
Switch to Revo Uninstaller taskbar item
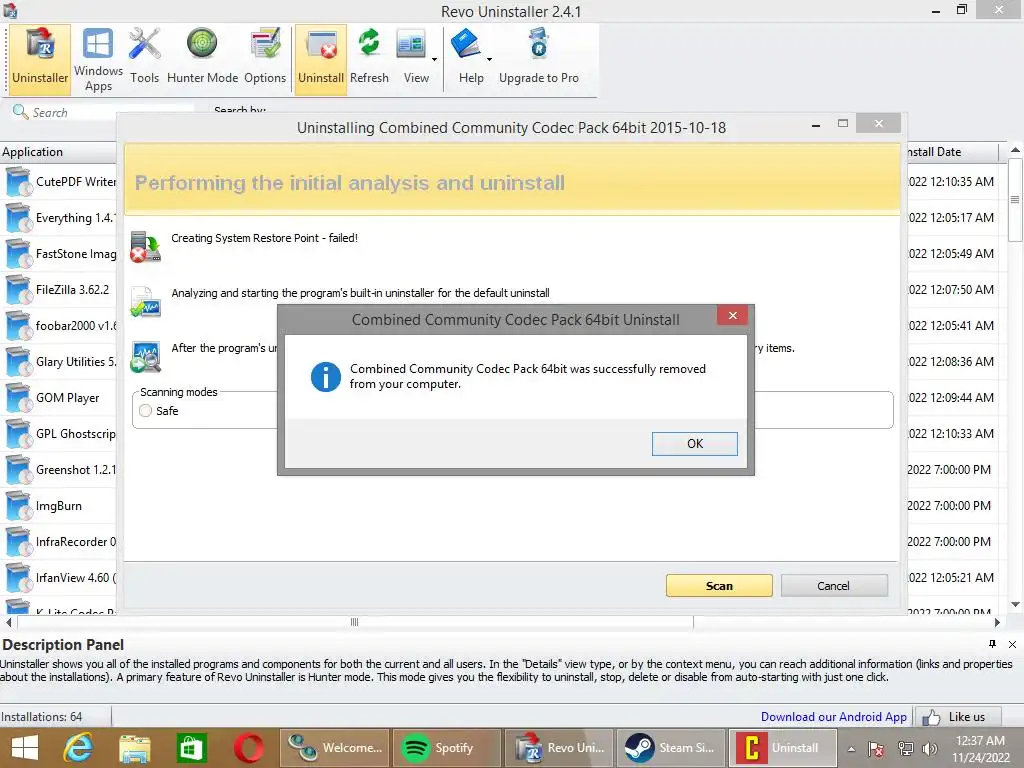point(560,748)
